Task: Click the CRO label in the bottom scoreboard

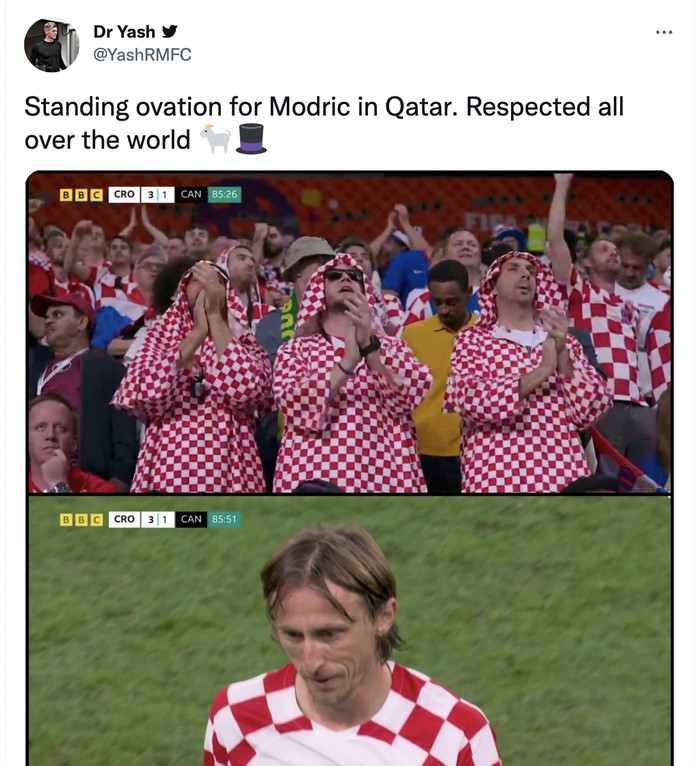Action: point(124,520)
